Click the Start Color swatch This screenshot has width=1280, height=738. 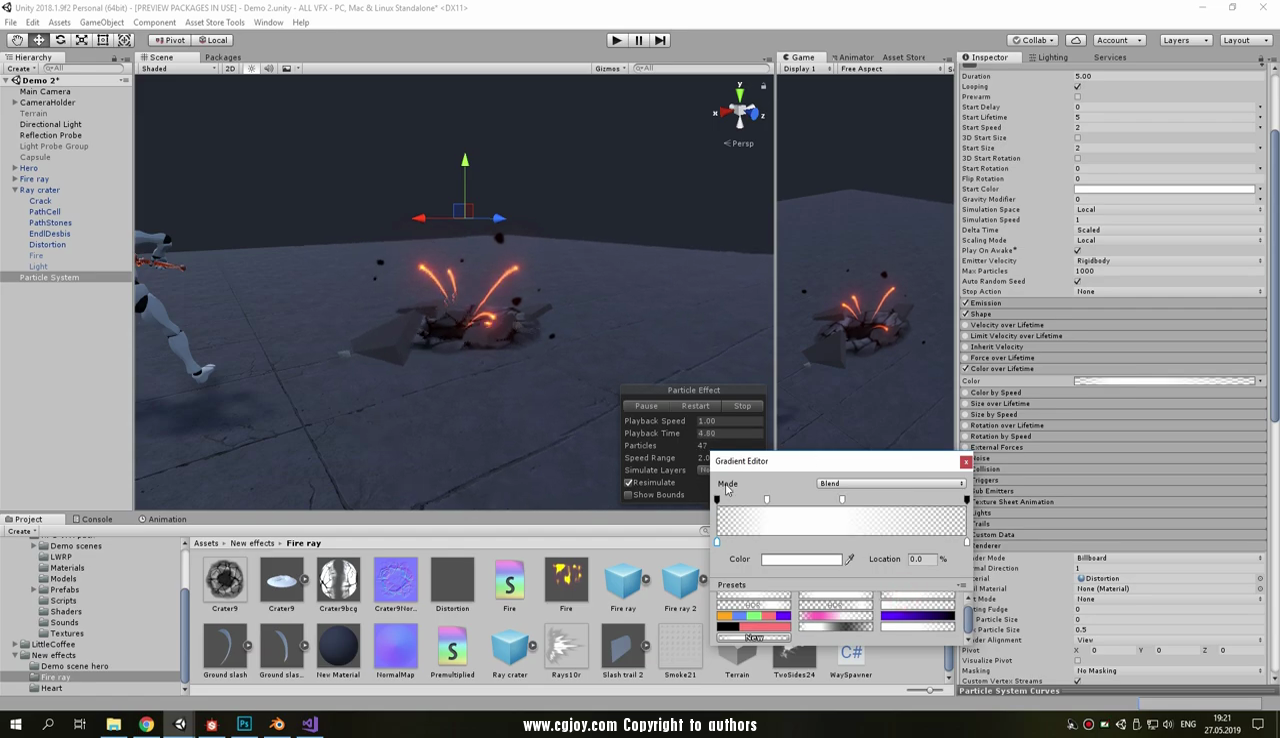tap(1165, 189)
